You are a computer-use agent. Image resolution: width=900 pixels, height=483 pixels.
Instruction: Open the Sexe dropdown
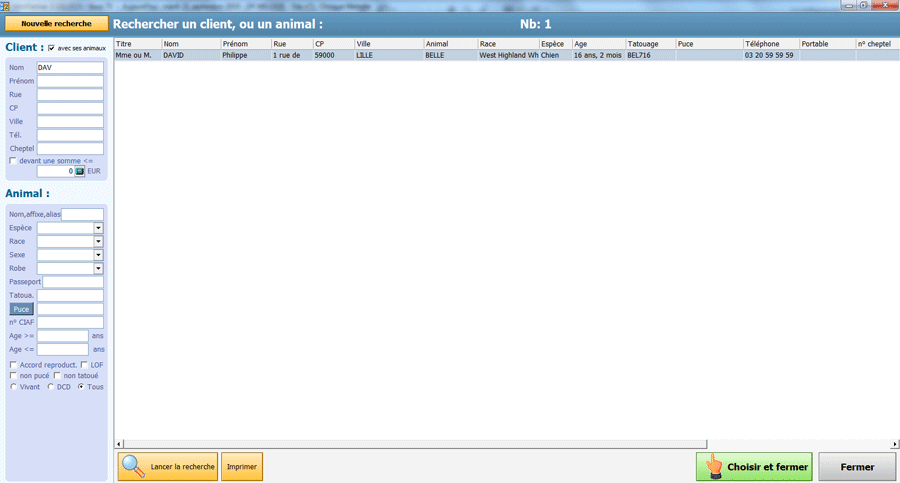(x=98, y=255)
